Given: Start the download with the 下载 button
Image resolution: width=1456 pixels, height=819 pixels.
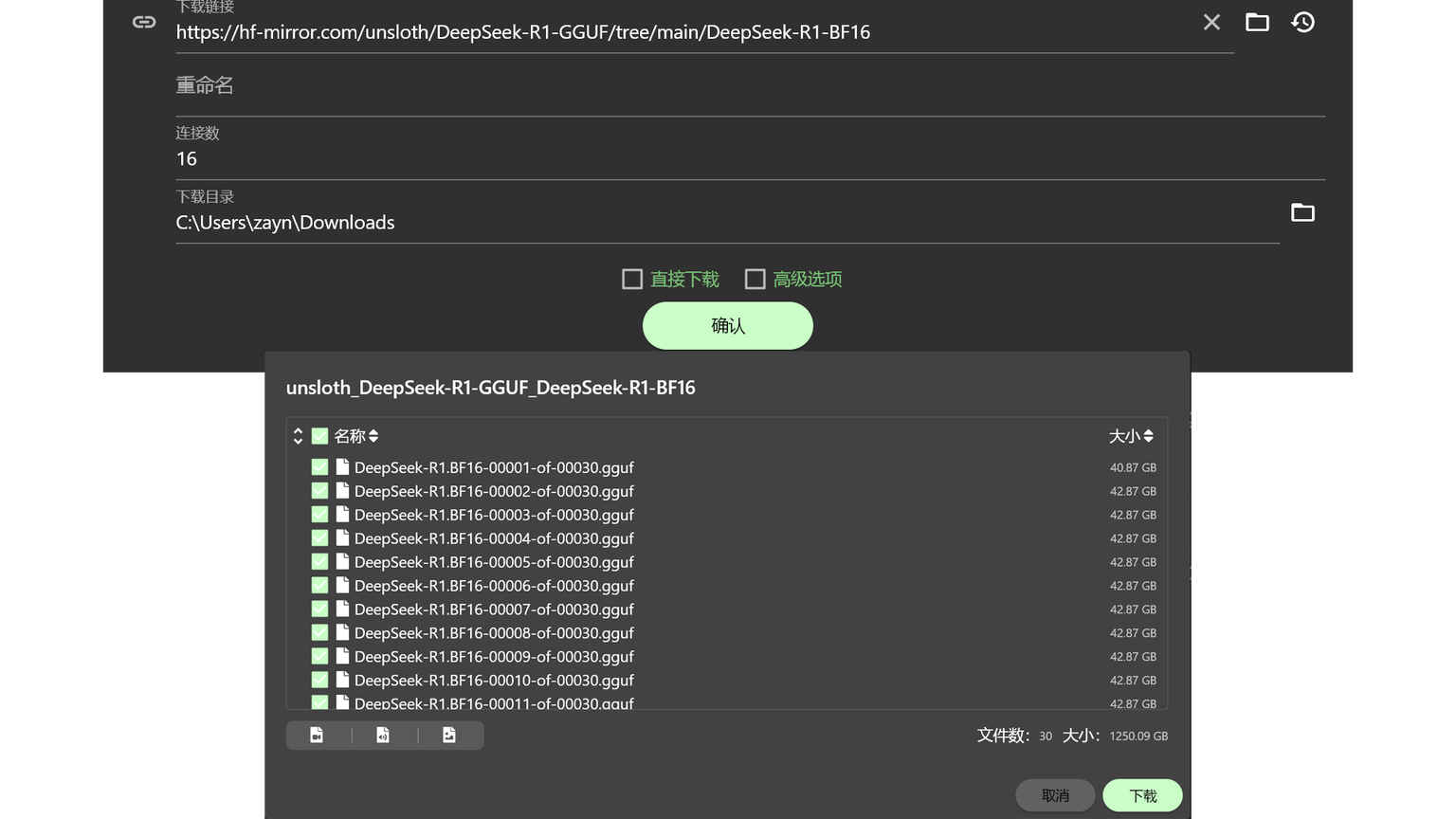Looking at the screenshot, I should point(1142,795).
